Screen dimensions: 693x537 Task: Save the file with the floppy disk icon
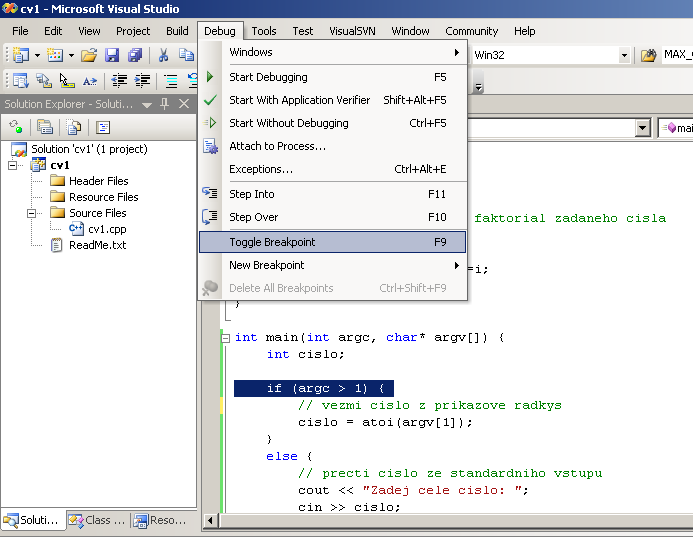tap(112, 55)
